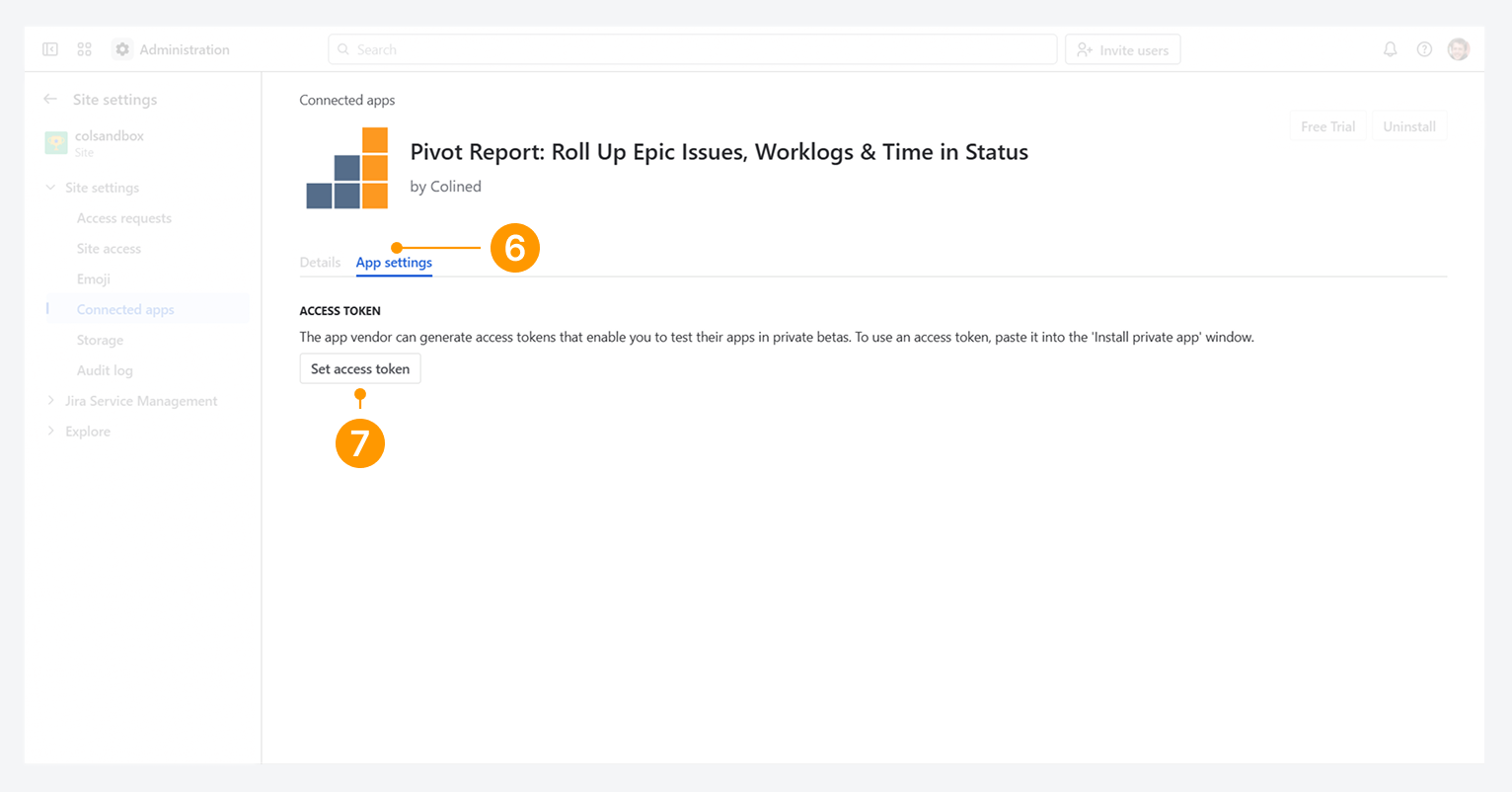Image resolution: width=1512 pixels, height=792 pixels.
Task: Expand Jira Service Management section
Action: point(50,401)
